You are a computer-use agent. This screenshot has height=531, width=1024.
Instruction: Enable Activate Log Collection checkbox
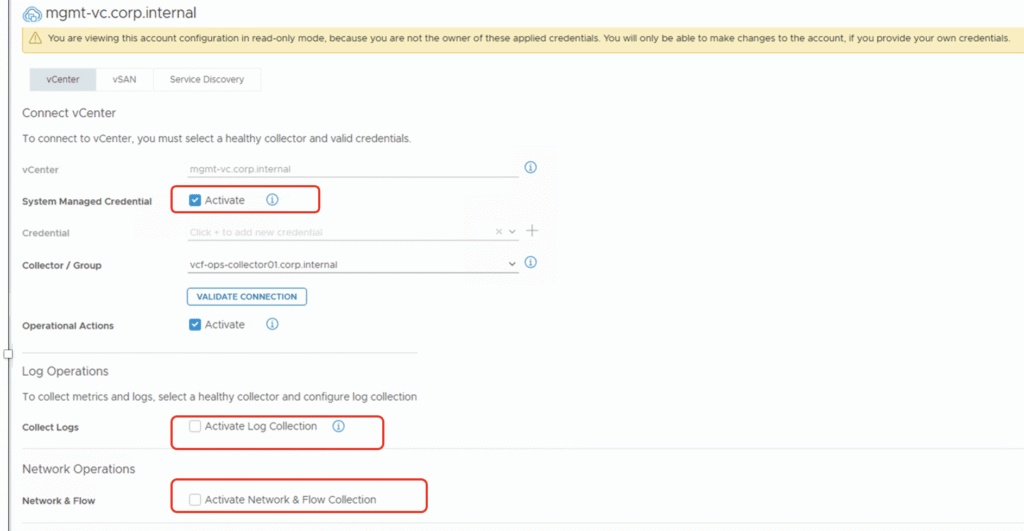pos(195,426)
